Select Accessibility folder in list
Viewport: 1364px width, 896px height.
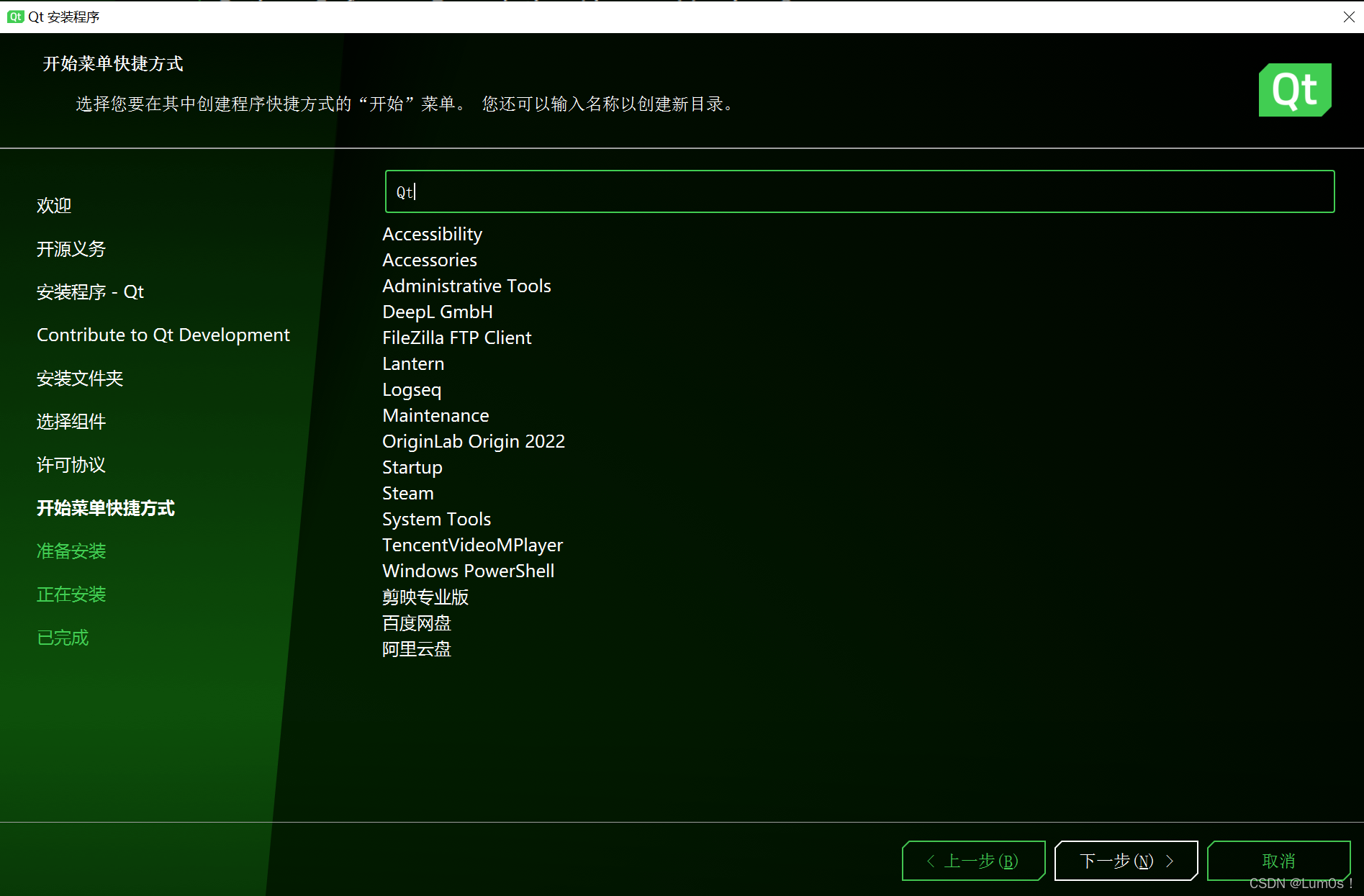433,235
